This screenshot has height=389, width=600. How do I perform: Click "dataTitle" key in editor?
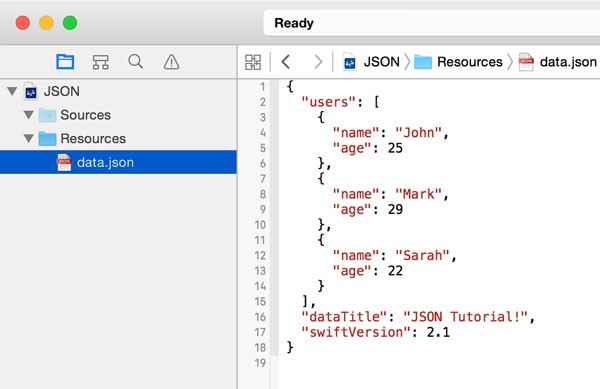click(345, 317)
